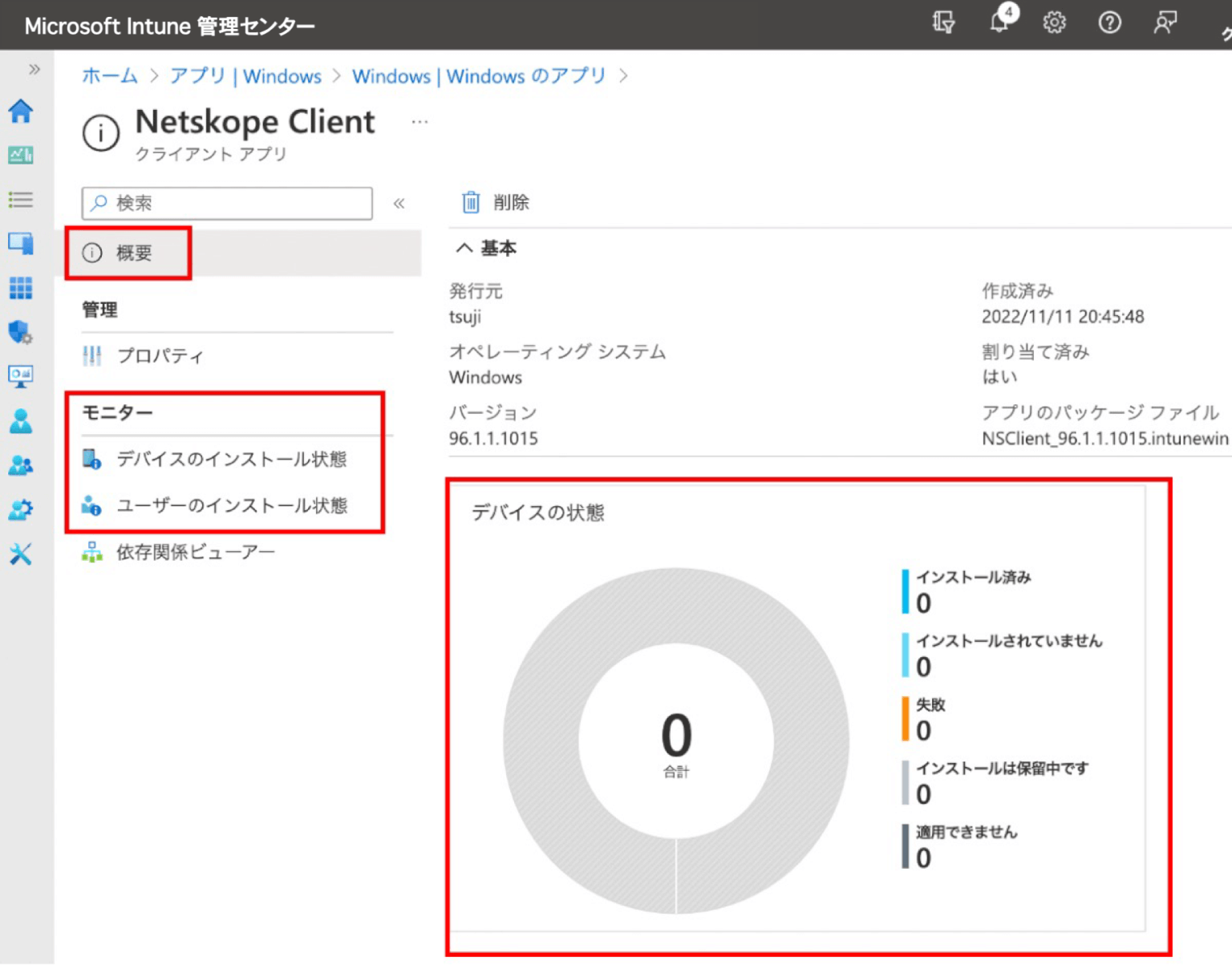Open the notifications bell with 4 alerts
The image size is (1232, 965).
pos(1000,22)
